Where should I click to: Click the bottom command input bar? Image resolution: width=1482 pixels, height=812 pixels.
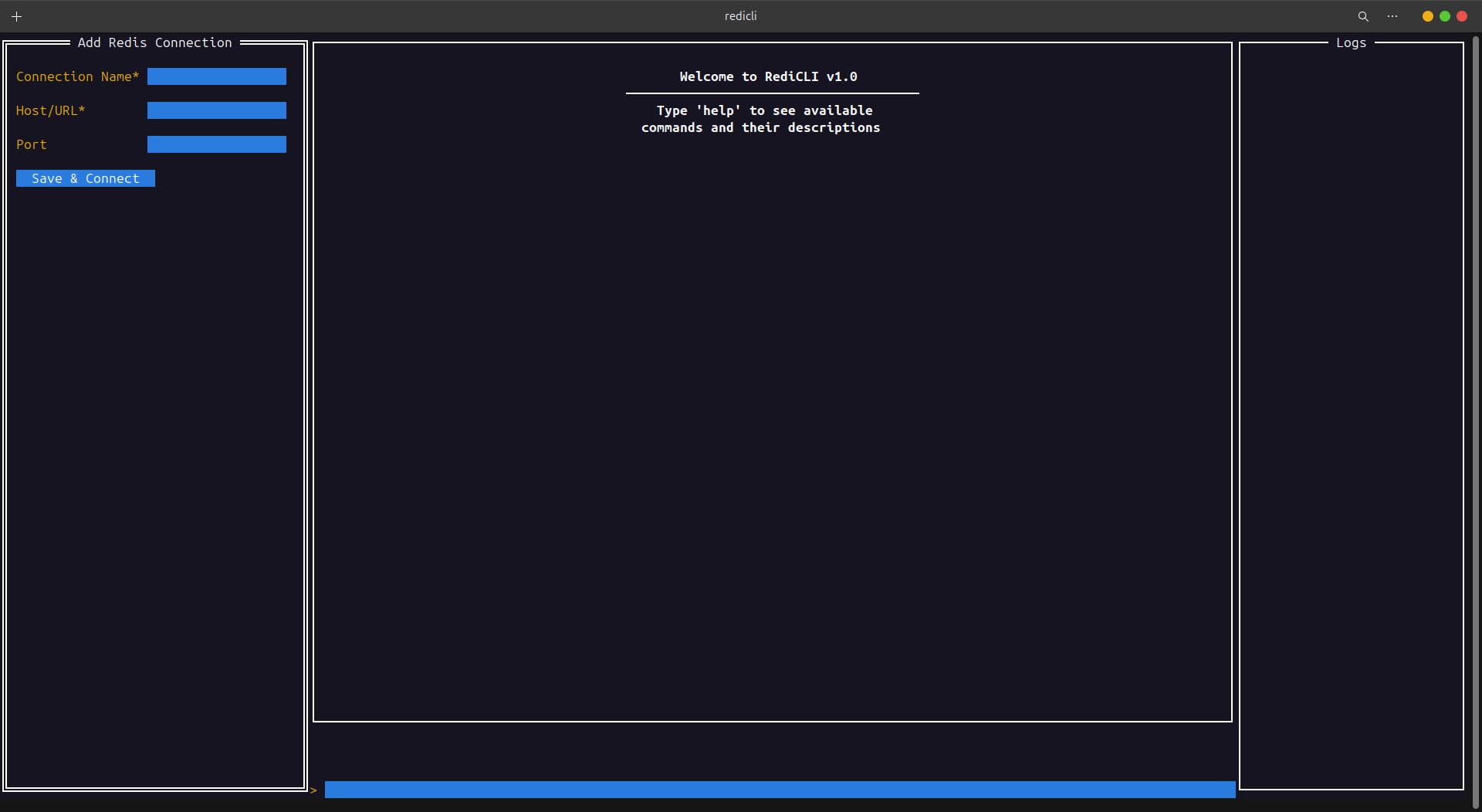pos(780,789)
